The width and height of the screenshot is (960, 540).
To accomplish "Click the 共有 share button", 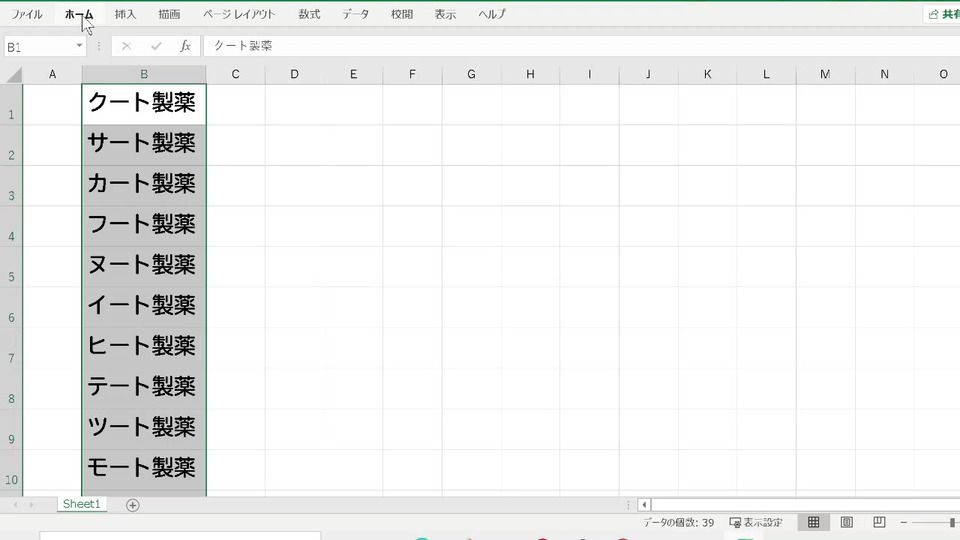I will pos(943,14).
